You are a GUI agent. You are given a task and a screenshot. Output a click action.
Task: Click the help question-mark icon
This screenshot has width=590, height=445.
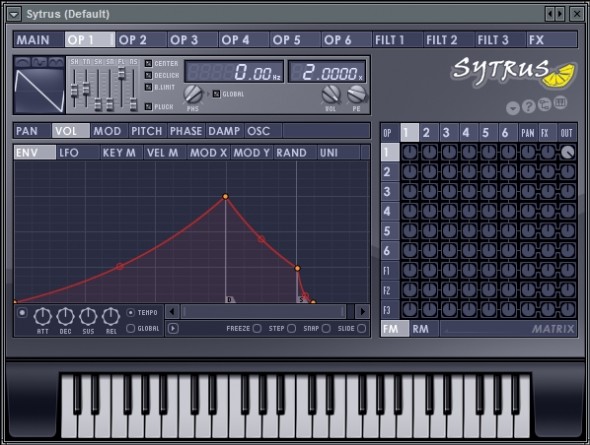[529, 107]
